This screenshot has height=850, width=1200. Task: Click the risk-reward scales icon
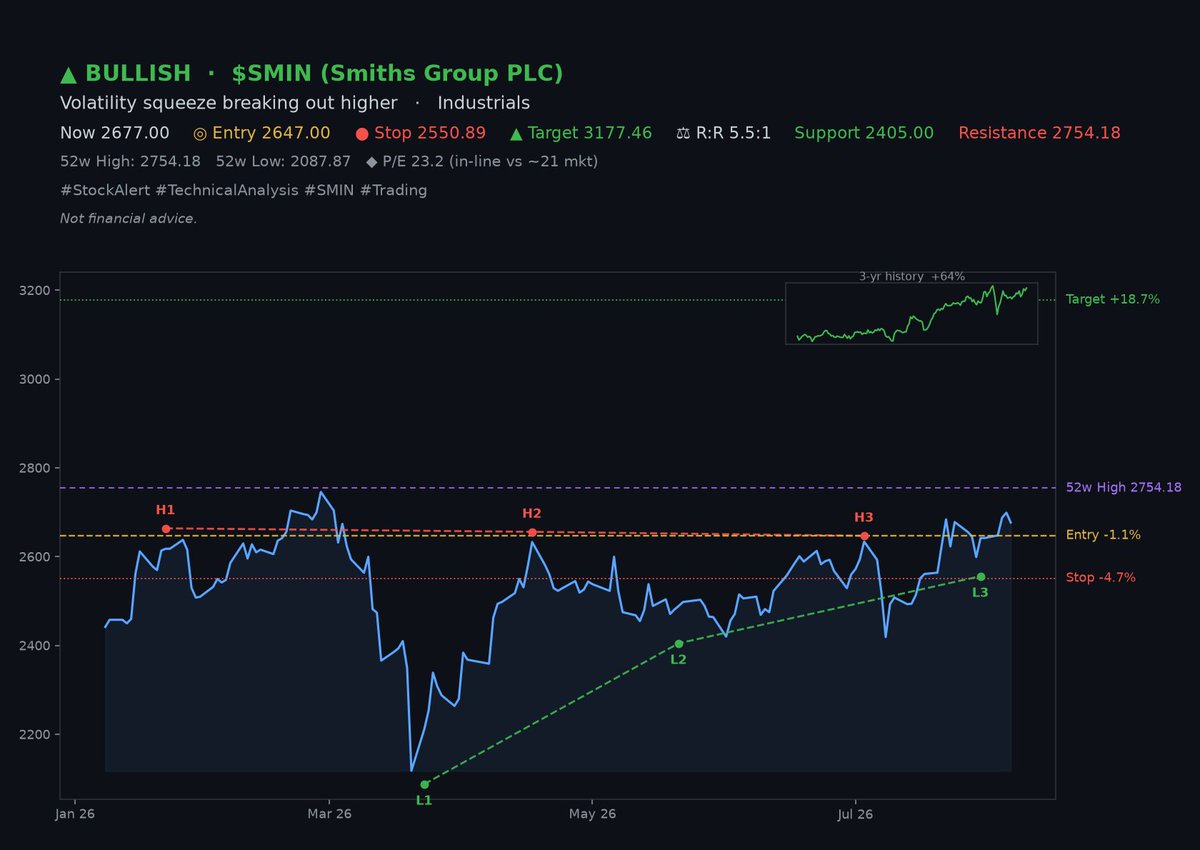[x=683, y=133]
